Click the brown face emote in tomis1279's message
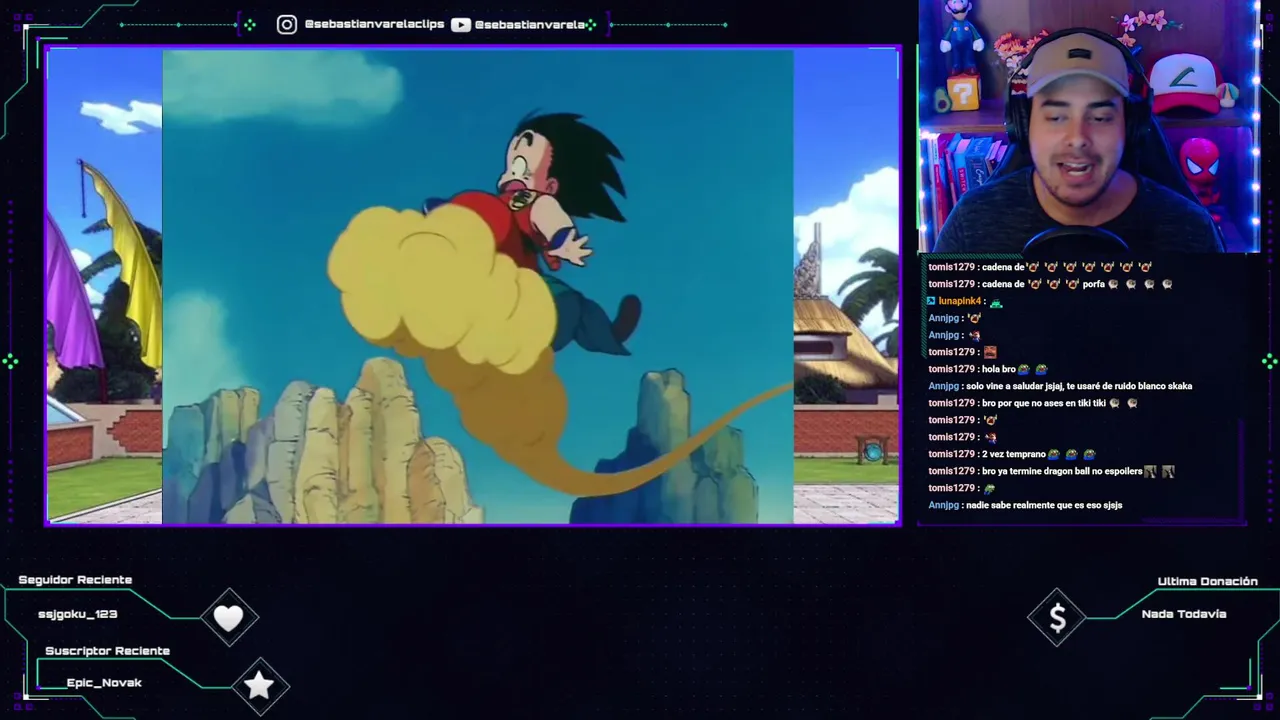Screen dimensions: 1280x720 click(990, 352)
